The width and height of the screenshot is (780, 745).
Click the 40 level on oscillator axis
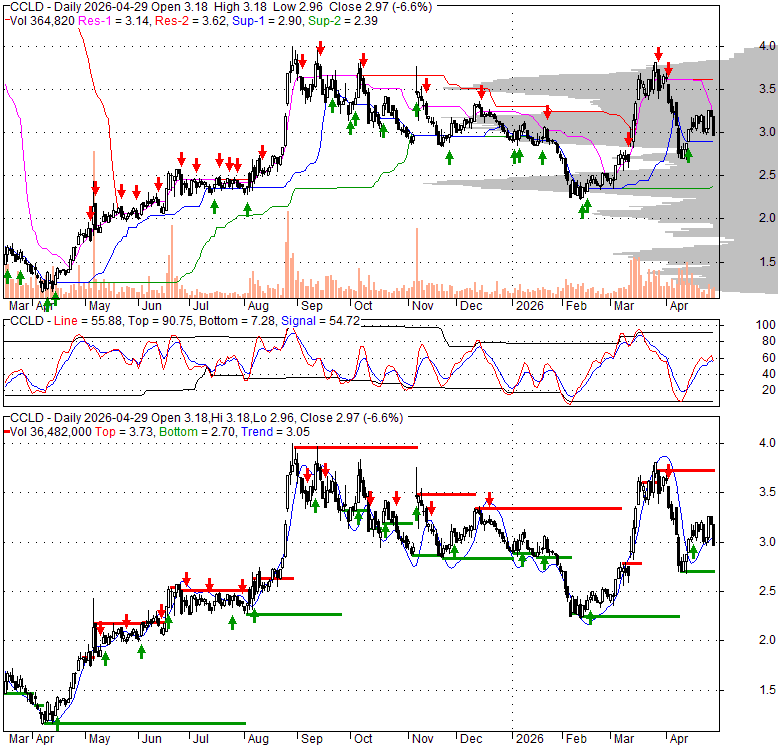[x=769, y=374]
